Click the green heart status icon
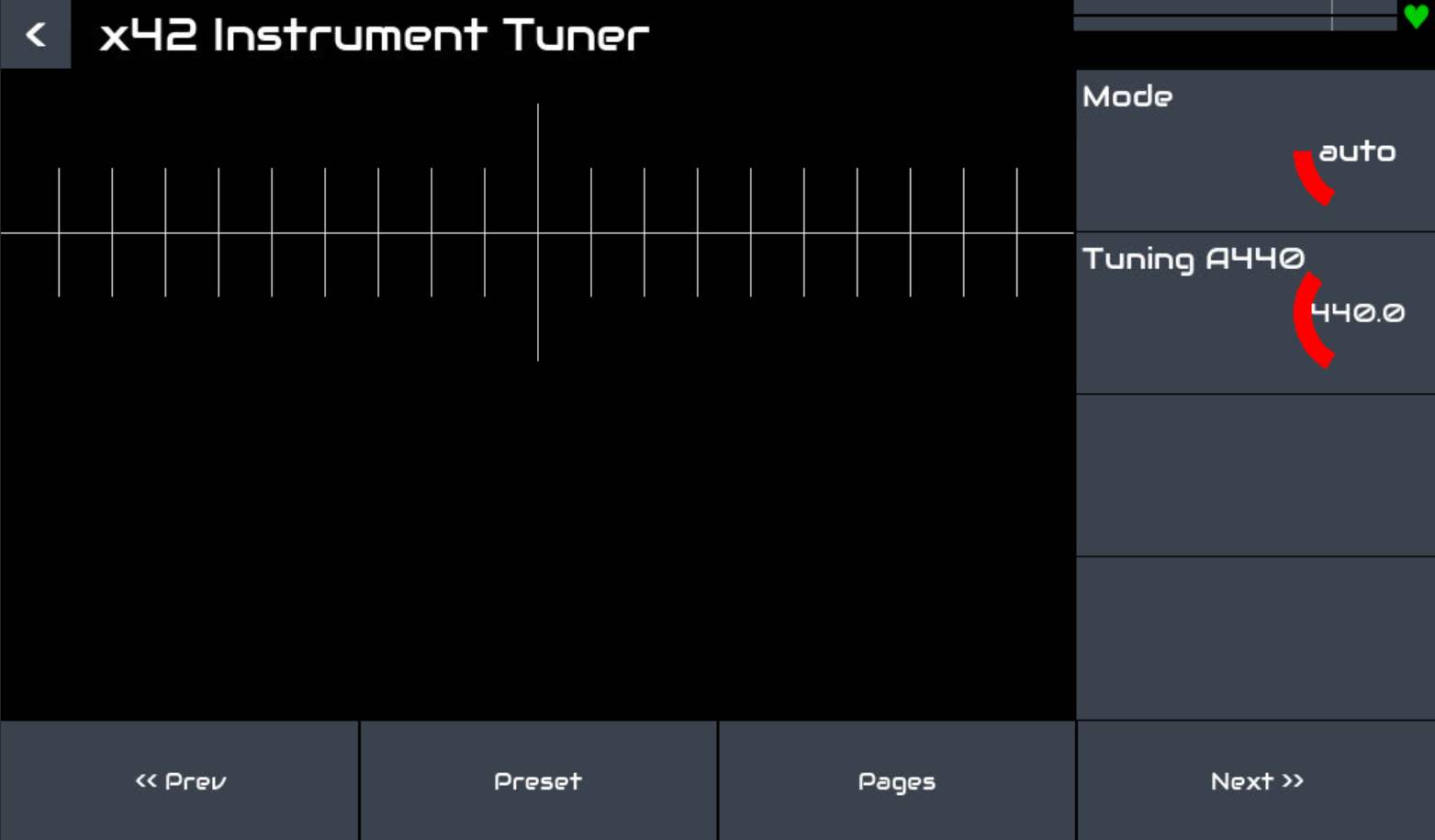The width and height of the screenshot is (1435, 840). tap(1416, 16)
